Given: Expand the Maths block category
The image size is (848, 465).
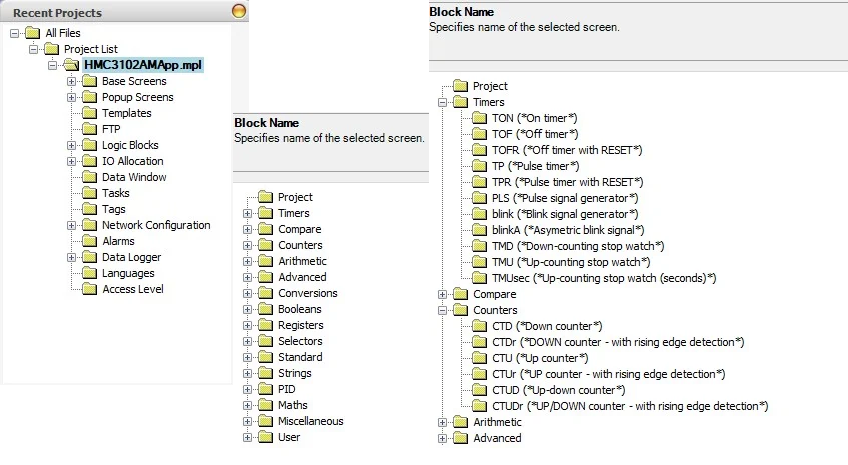Looking at the screenshot, I should 247,406.
